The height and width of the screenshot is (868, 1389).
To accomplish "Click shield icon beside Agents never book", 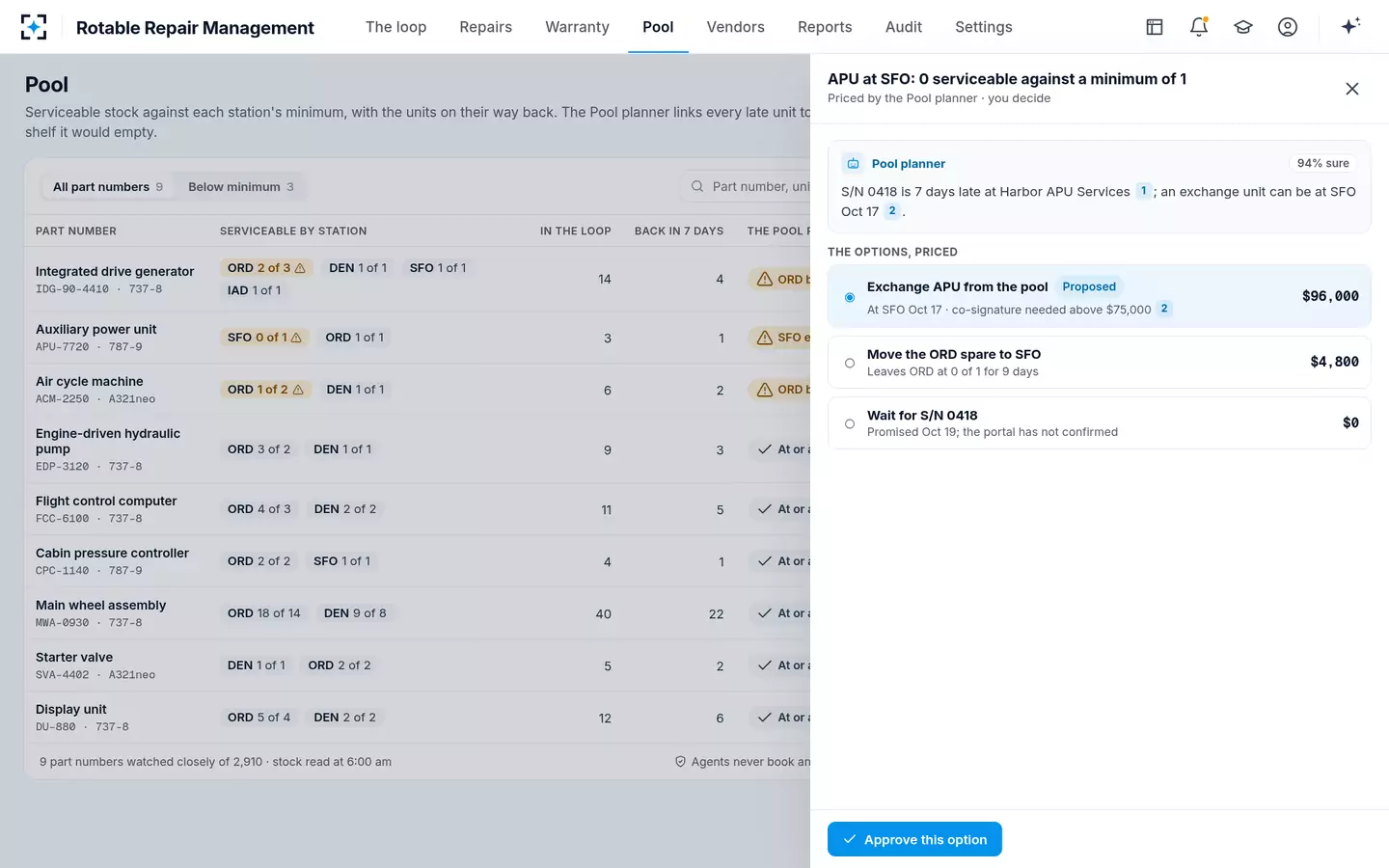I will pyautogui.click(x=680, y=762).
